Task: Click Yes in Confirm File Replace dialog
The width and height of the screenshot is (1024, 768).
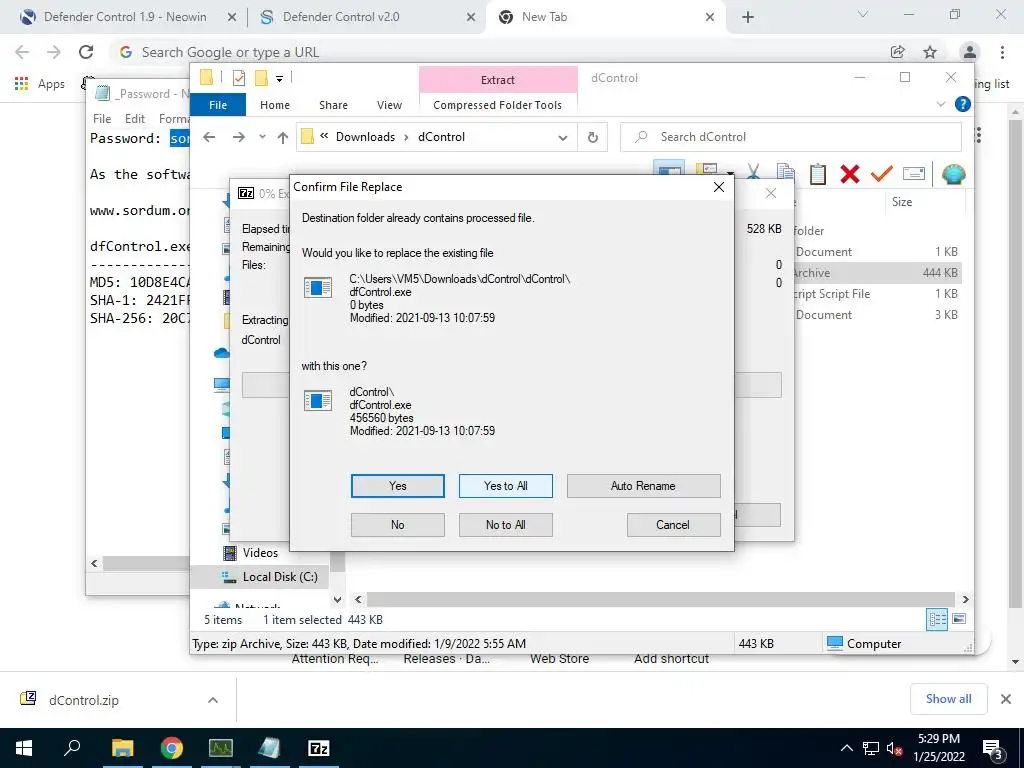Action: (x=397, y=486)
